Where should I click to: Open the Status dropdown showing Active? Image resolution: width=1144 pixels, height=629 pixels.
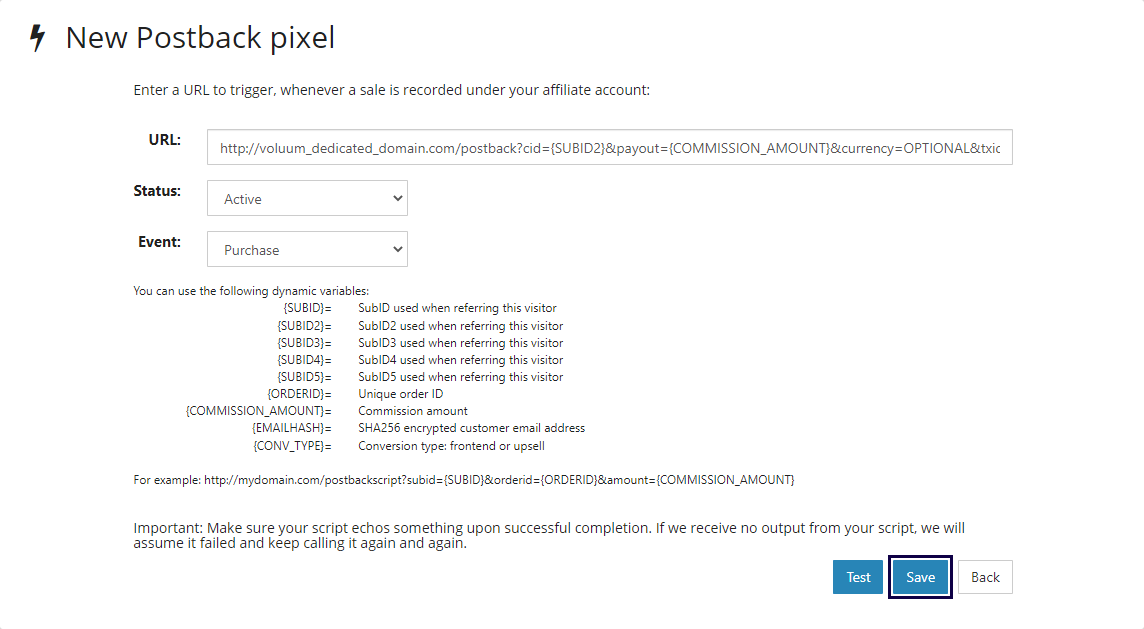[x=307, y=198]
